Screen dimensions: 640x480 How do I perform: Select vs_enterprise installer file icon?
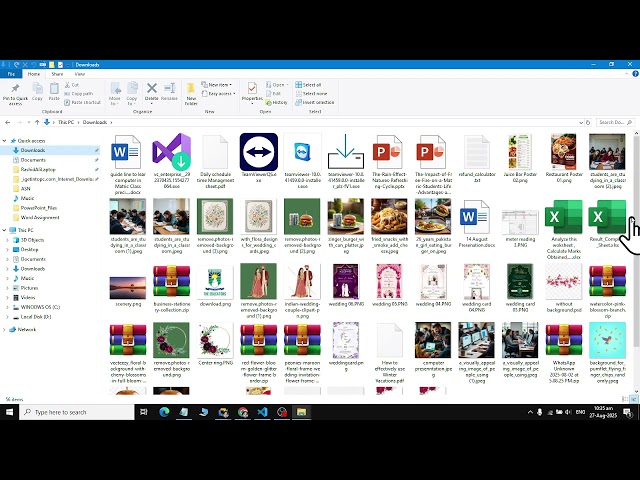[x=171, y=152]
